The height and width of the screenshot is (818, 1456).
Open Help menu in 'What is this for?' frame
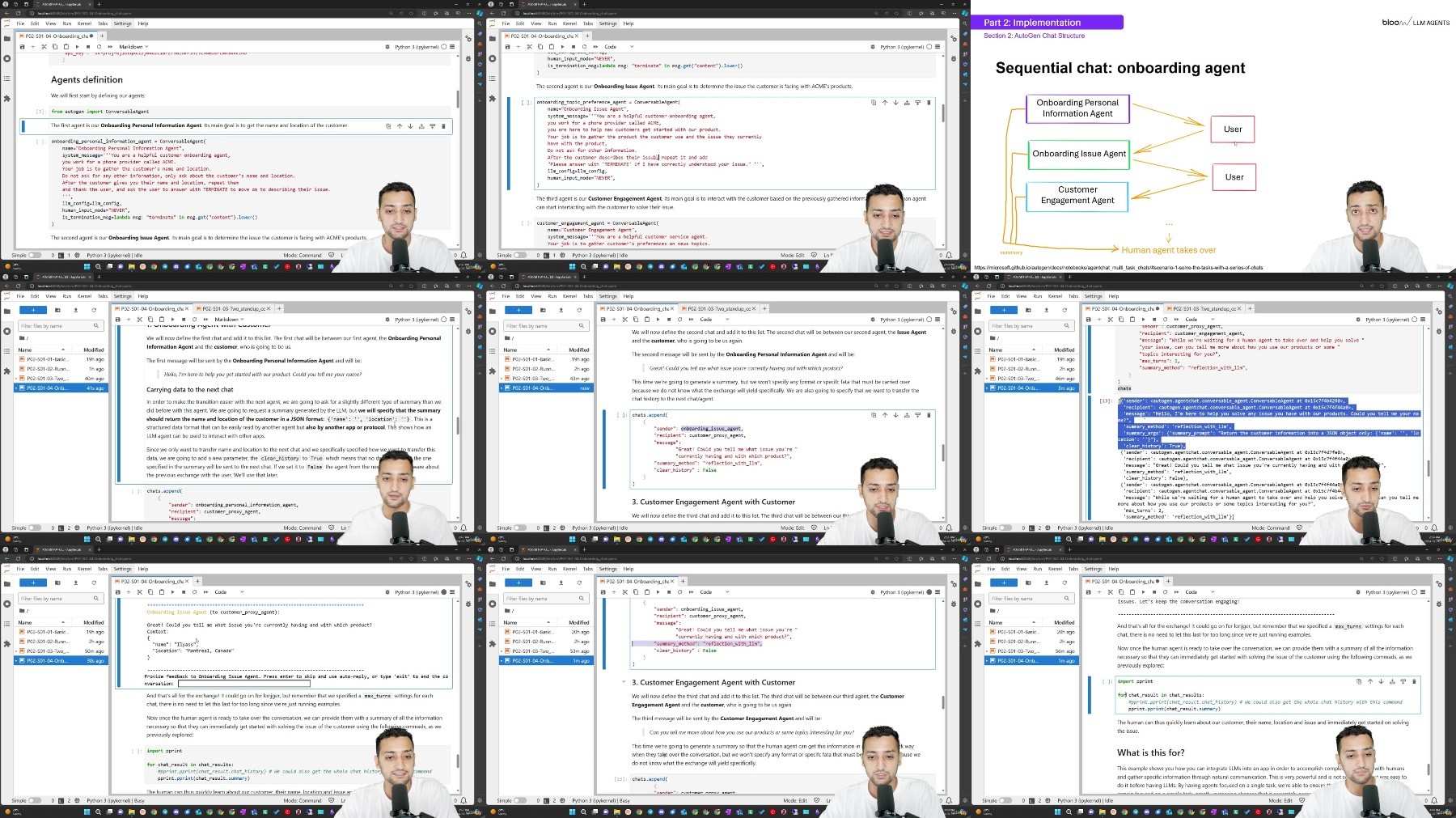(x=1114, y=569)
